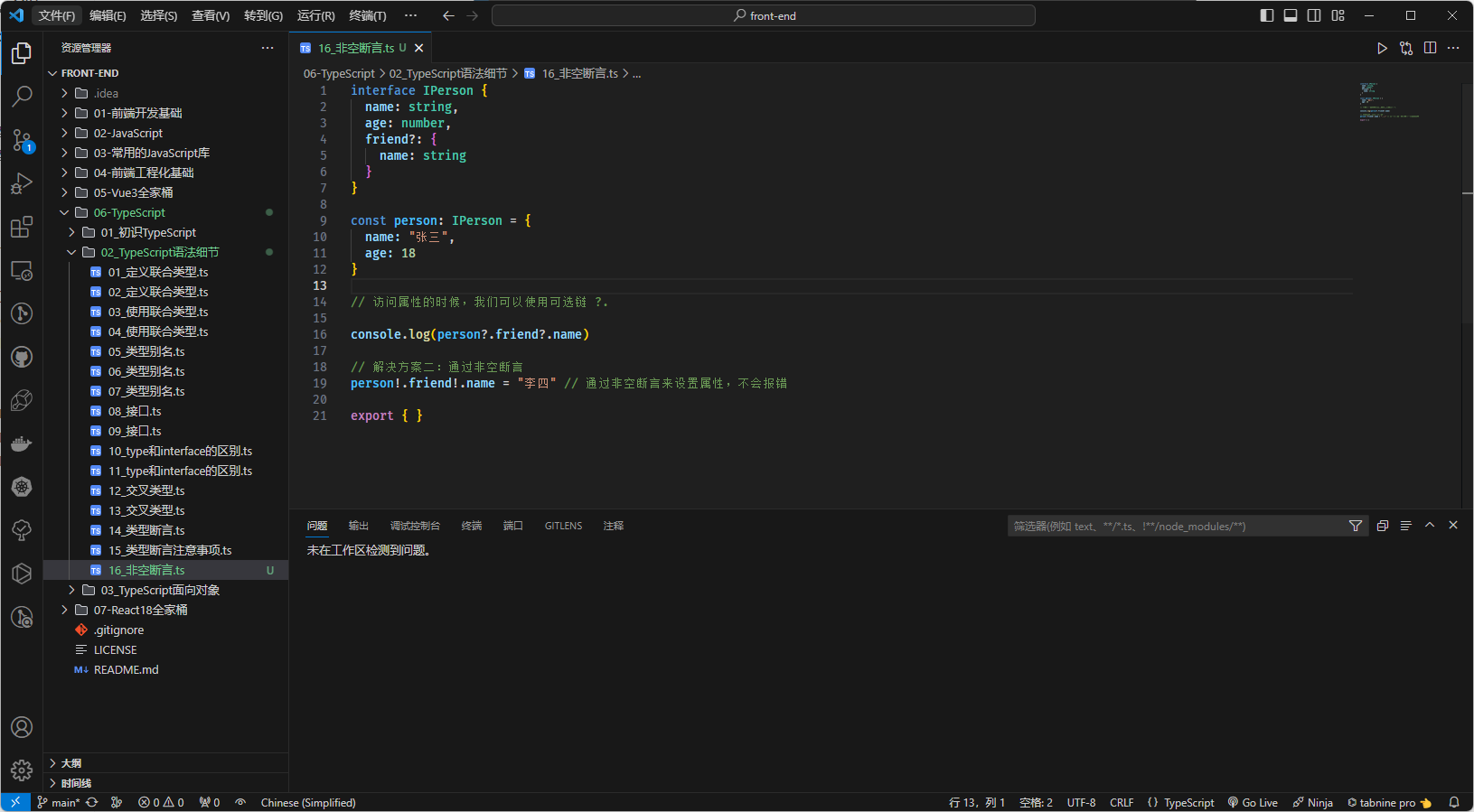
Task: Open the Manage settings gear
Action: pos(22,770)
